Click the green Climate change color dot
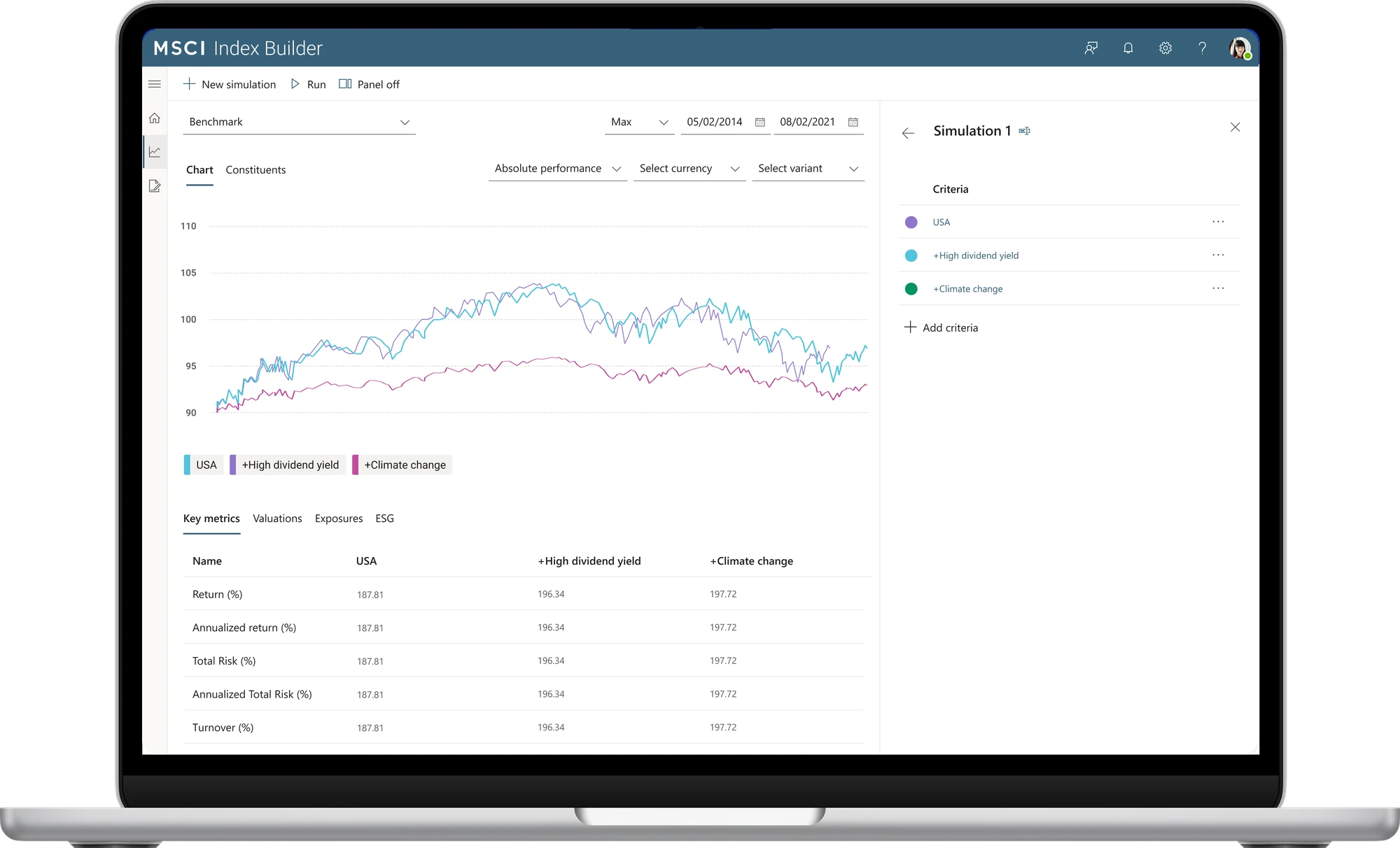Screen dimensions: 1400x848 click(911, 288)
